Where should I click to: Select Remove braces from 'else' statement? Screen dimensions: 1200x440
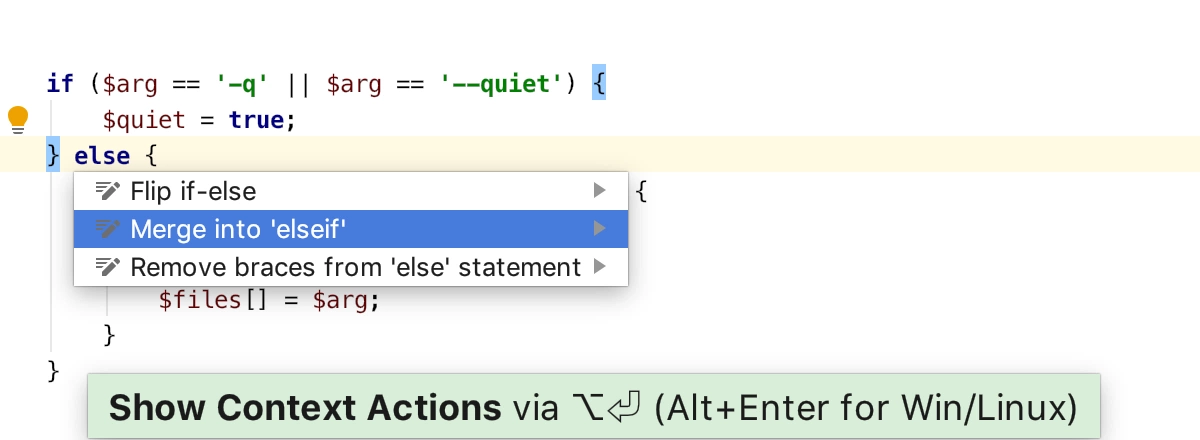[x=351, y=267]
